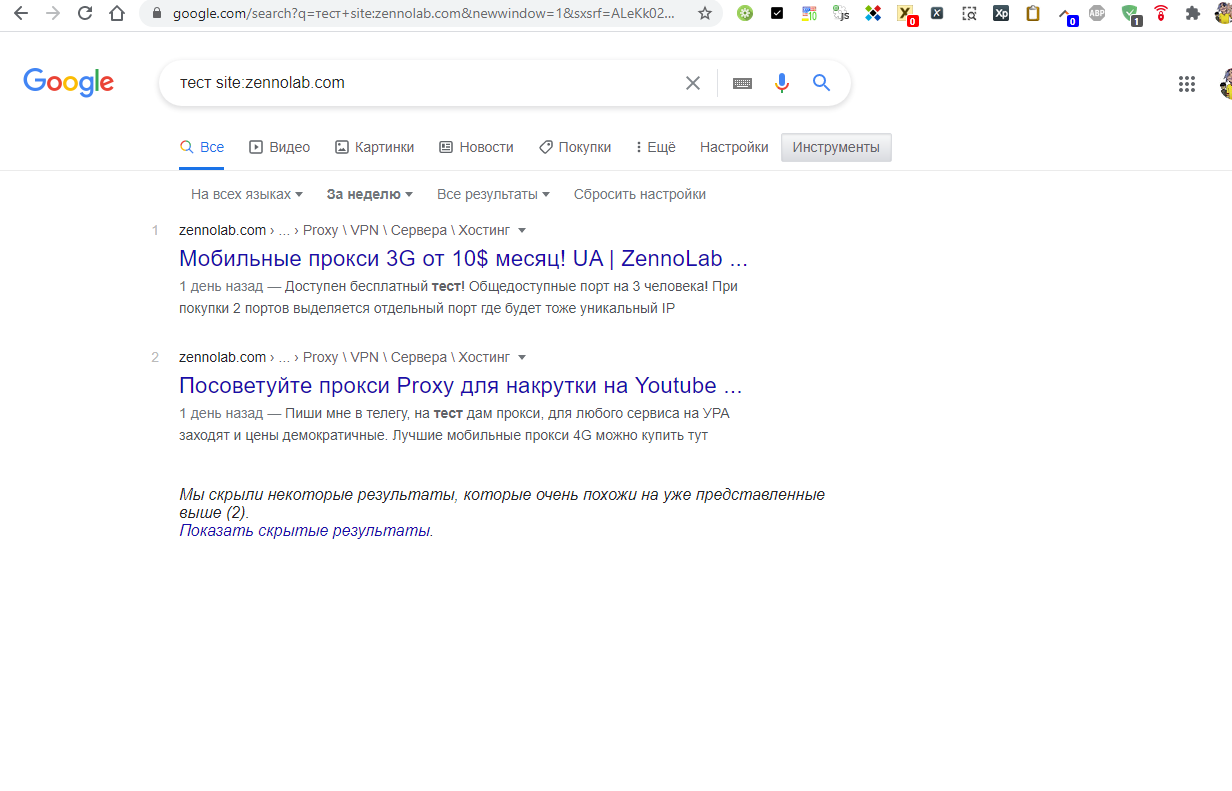Reload the page

(x=85, y=14)
